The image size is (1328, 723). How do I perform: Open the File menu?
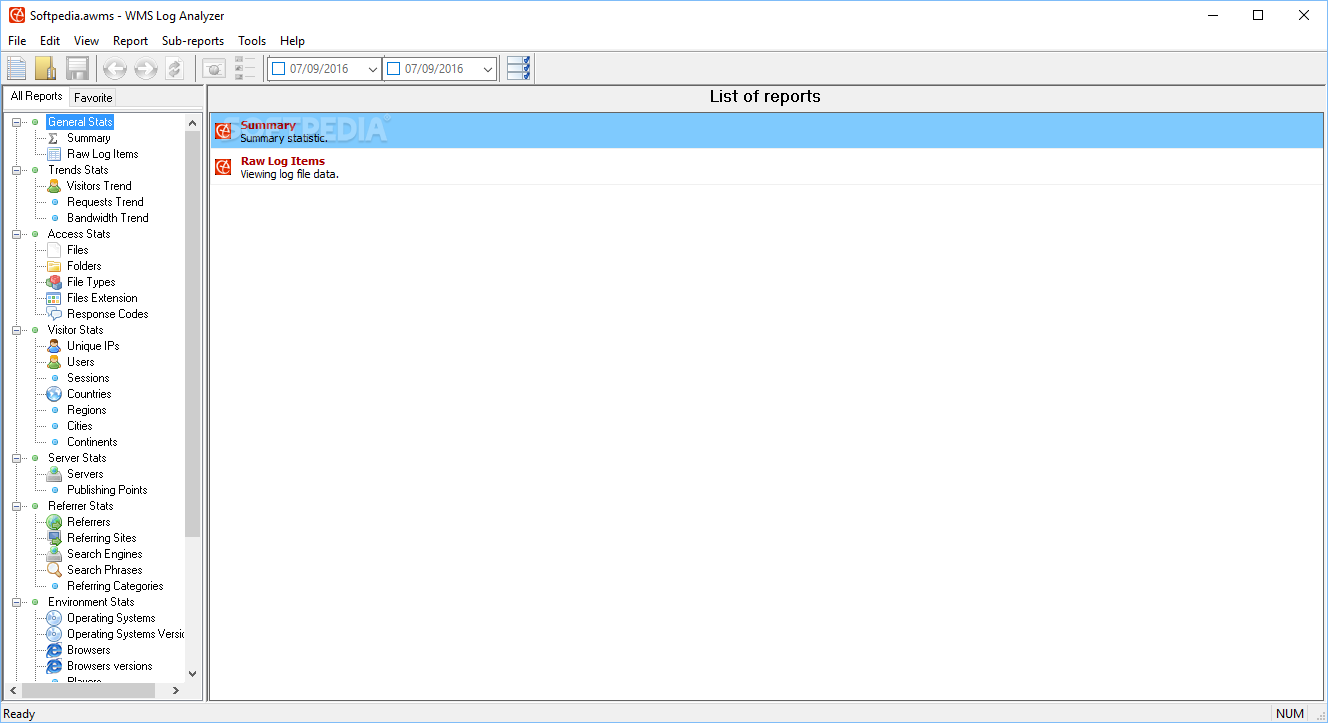[x=17, y=41]
